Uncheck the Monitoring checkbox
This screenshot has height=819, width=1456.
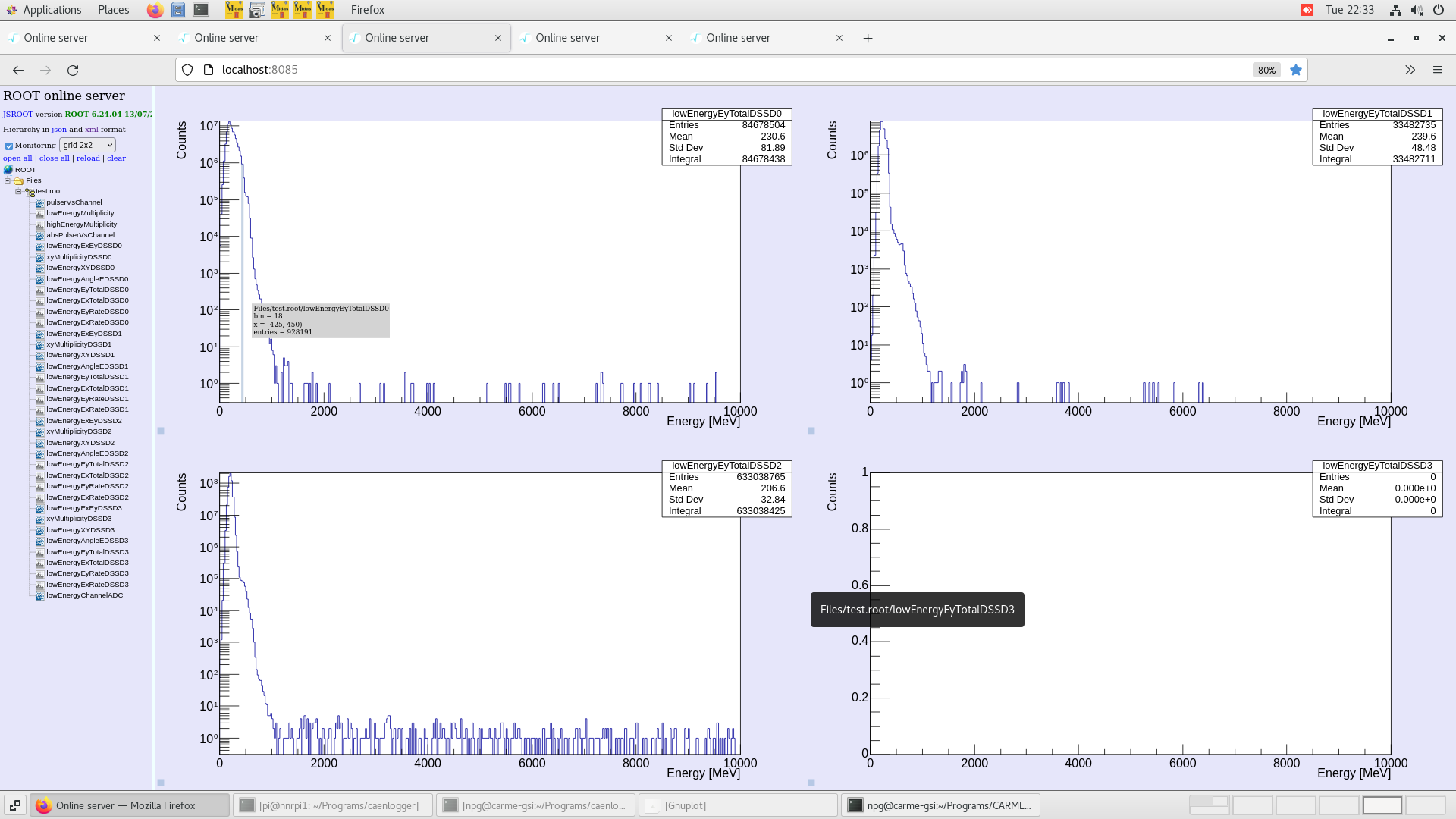click(8, 145)
